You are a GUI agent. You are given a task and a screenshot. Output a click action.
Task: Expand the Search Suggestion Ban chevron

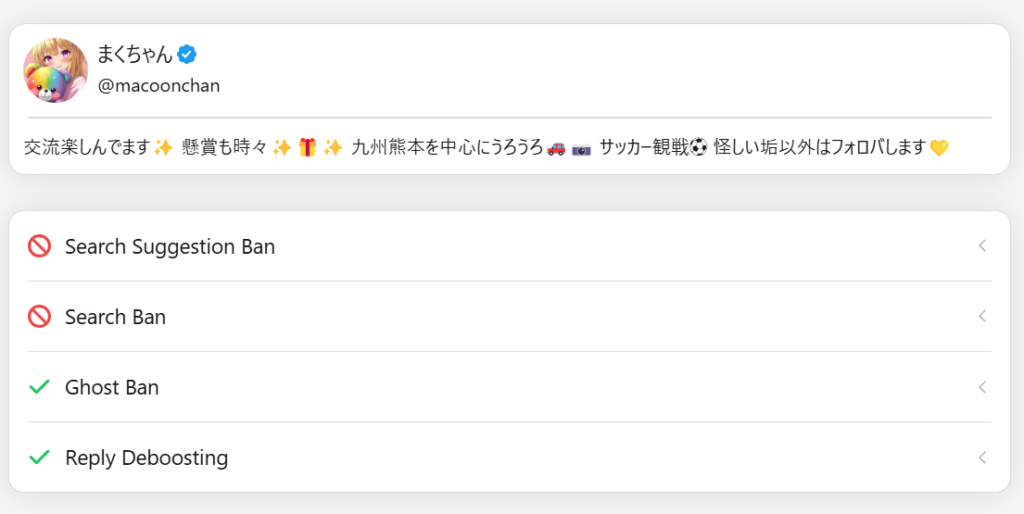click(x=982, y=246)
